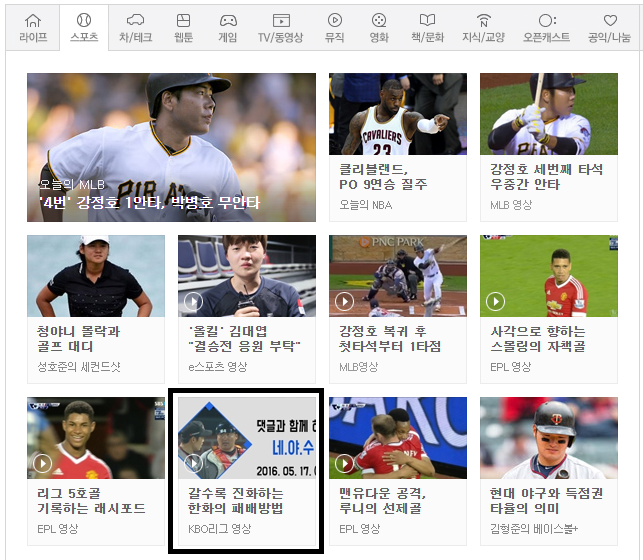Screen dimensions: 643x560
Task: Click the 책/문화 book icon
Action: [427, 20]
